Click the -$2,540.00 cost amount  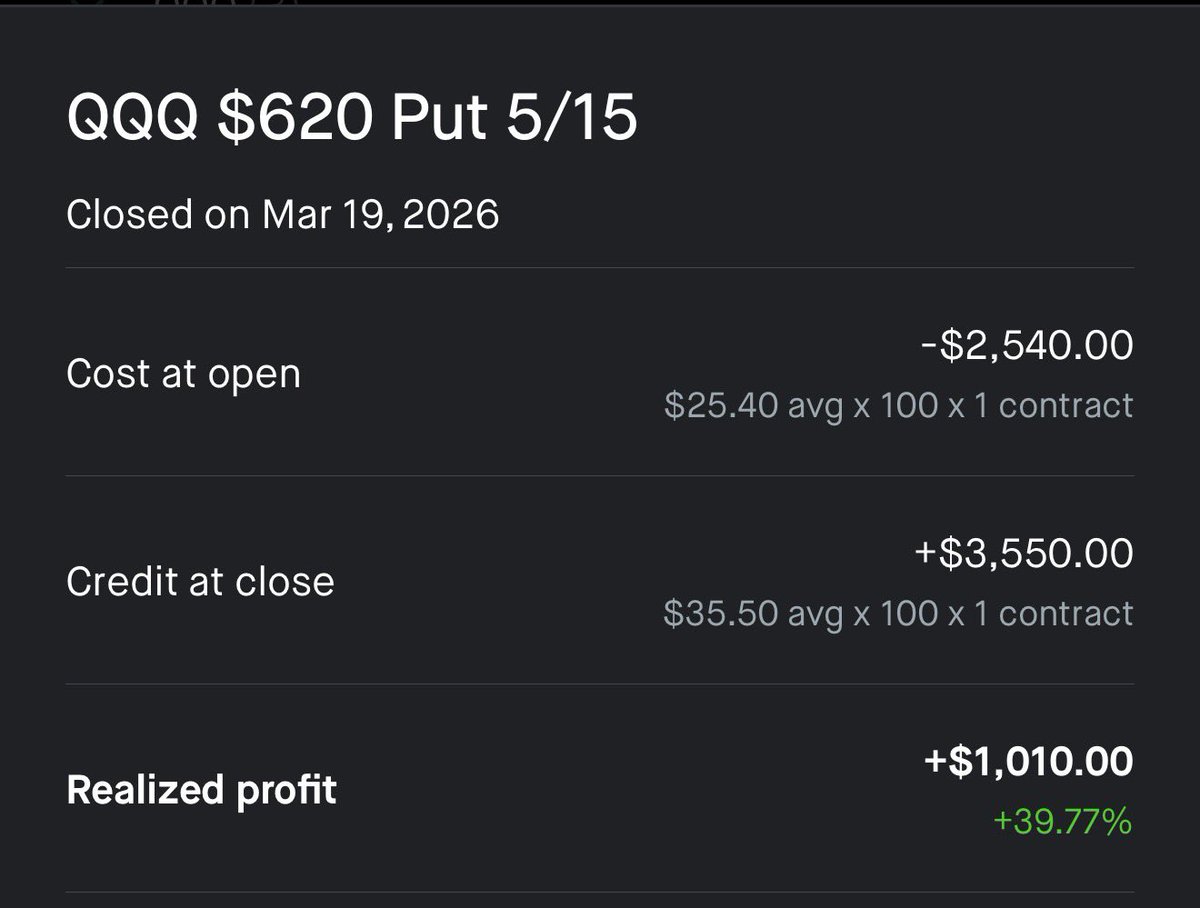1027,346
